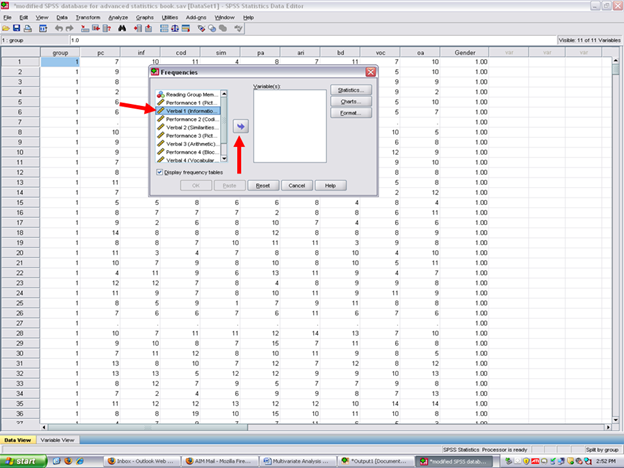This screenshot has height=468, width=624.
Task: Open the Charts... options
Action: pos(351,101)
